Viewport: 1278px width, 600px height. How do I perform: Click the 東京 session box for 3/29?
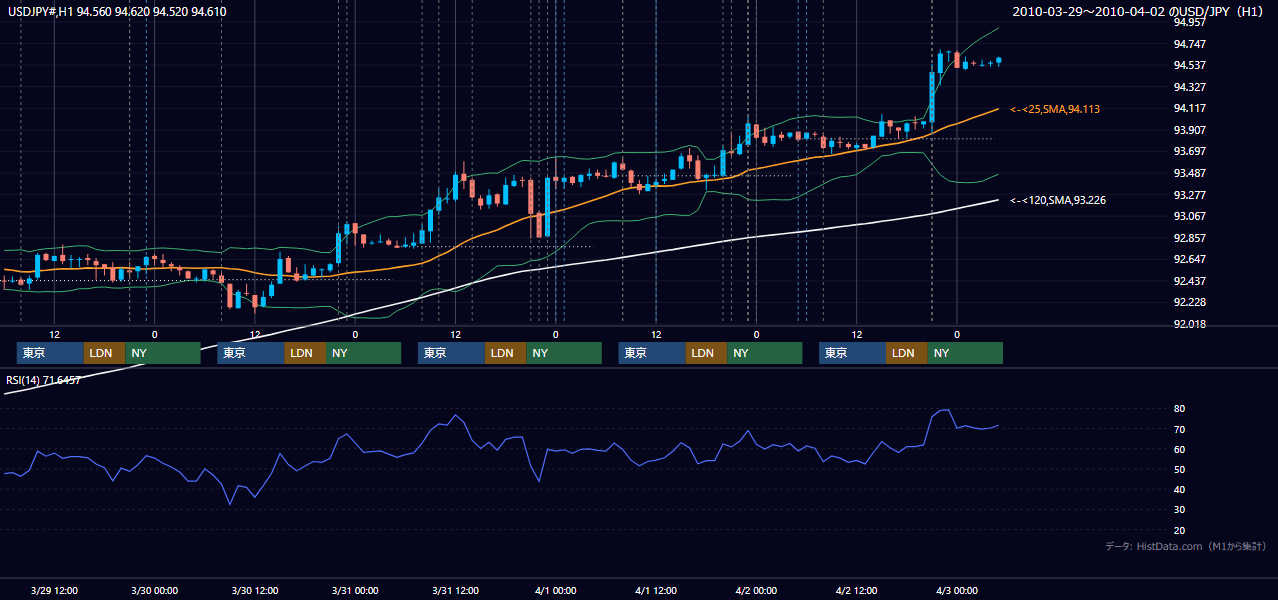pos(50,353)
